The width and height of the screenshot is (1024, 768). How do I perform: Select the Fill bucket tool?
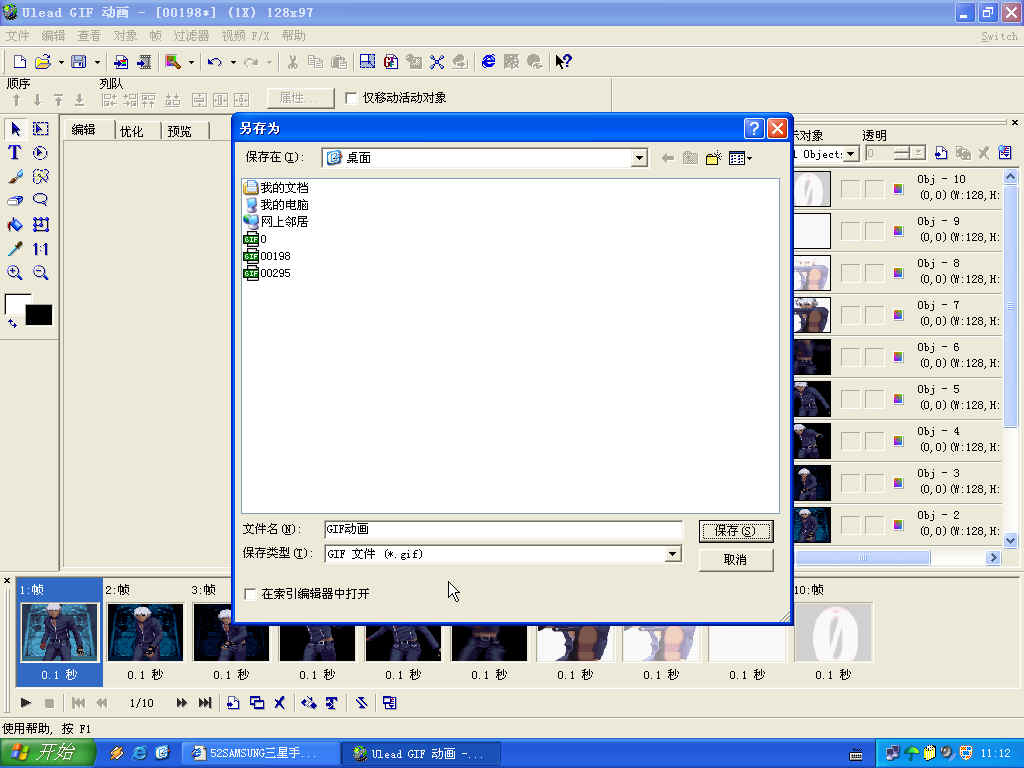pos(15,225)
